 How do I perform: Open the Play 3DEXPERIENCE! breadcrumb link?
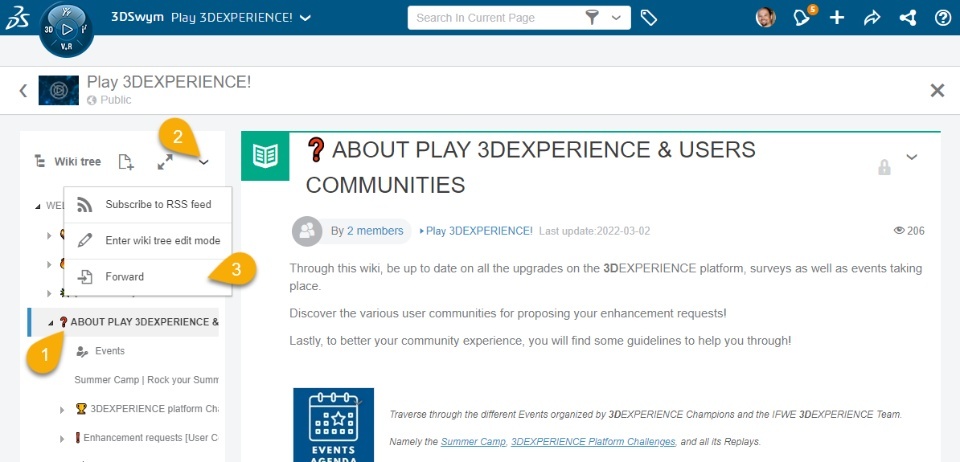[x=479, y=231]
